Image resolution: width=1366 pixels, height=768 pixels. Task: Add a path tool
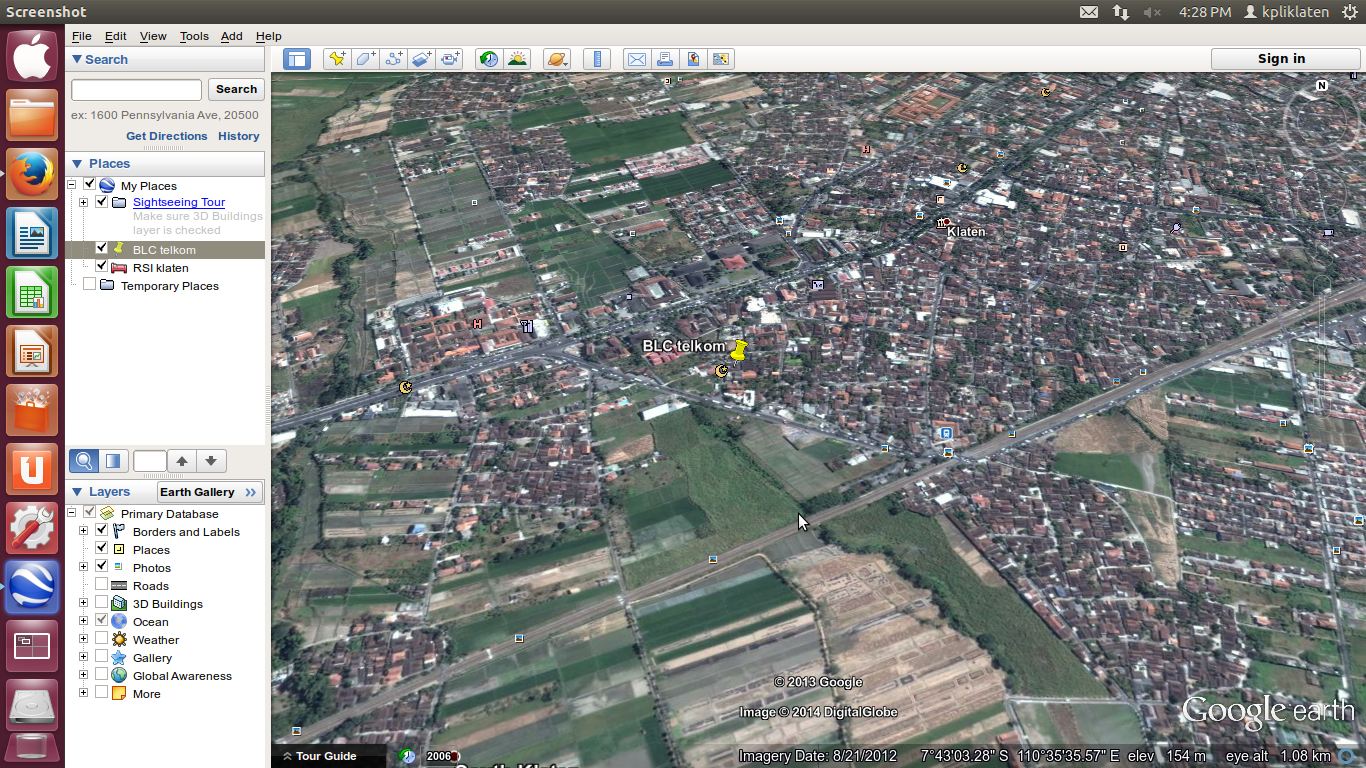coord(393,59)
